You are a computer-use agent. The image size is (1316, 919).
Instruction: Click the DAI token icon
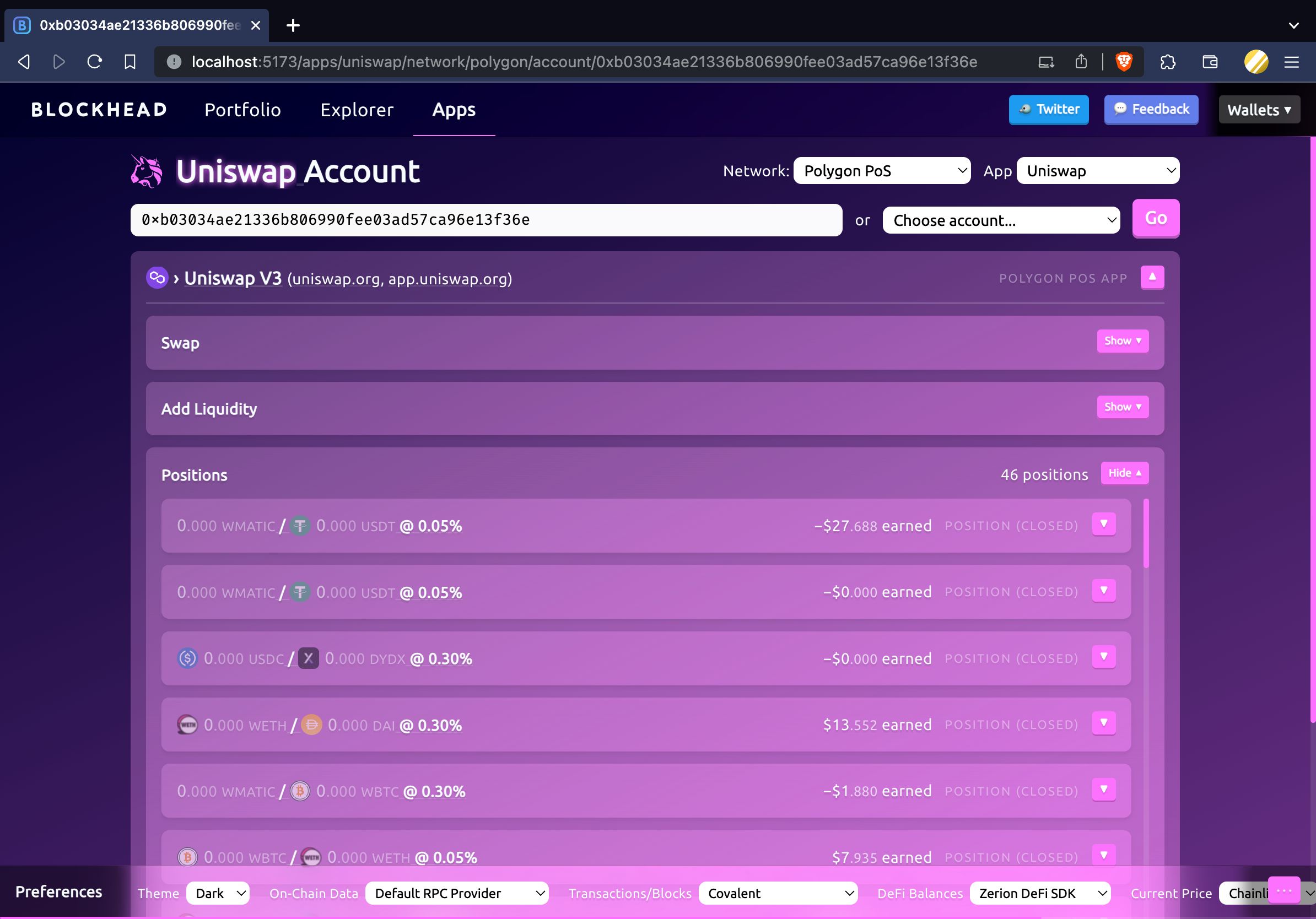311,725
